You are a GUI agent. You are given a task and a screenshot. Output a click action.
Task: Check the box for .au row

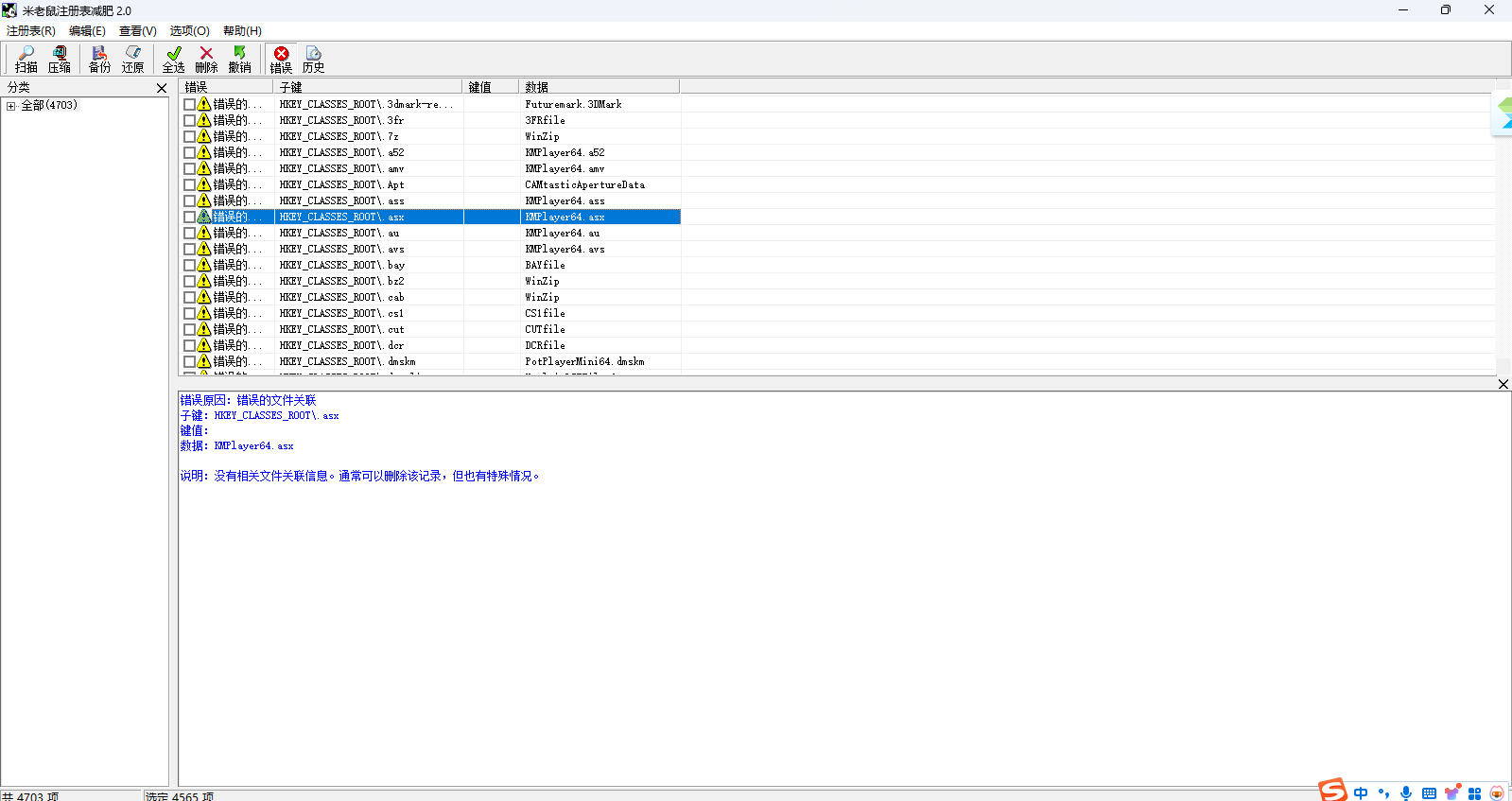[x=189, y=233]
